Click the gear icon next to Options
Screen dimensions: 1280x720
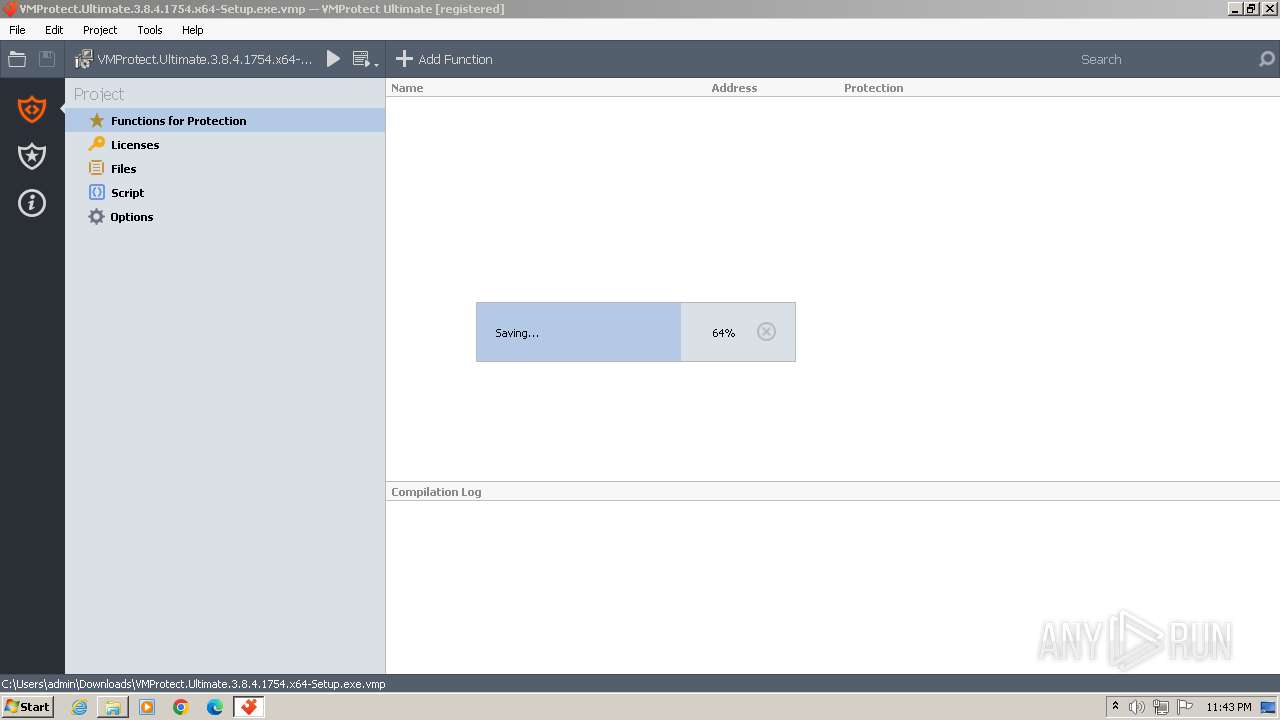(97, 216)
